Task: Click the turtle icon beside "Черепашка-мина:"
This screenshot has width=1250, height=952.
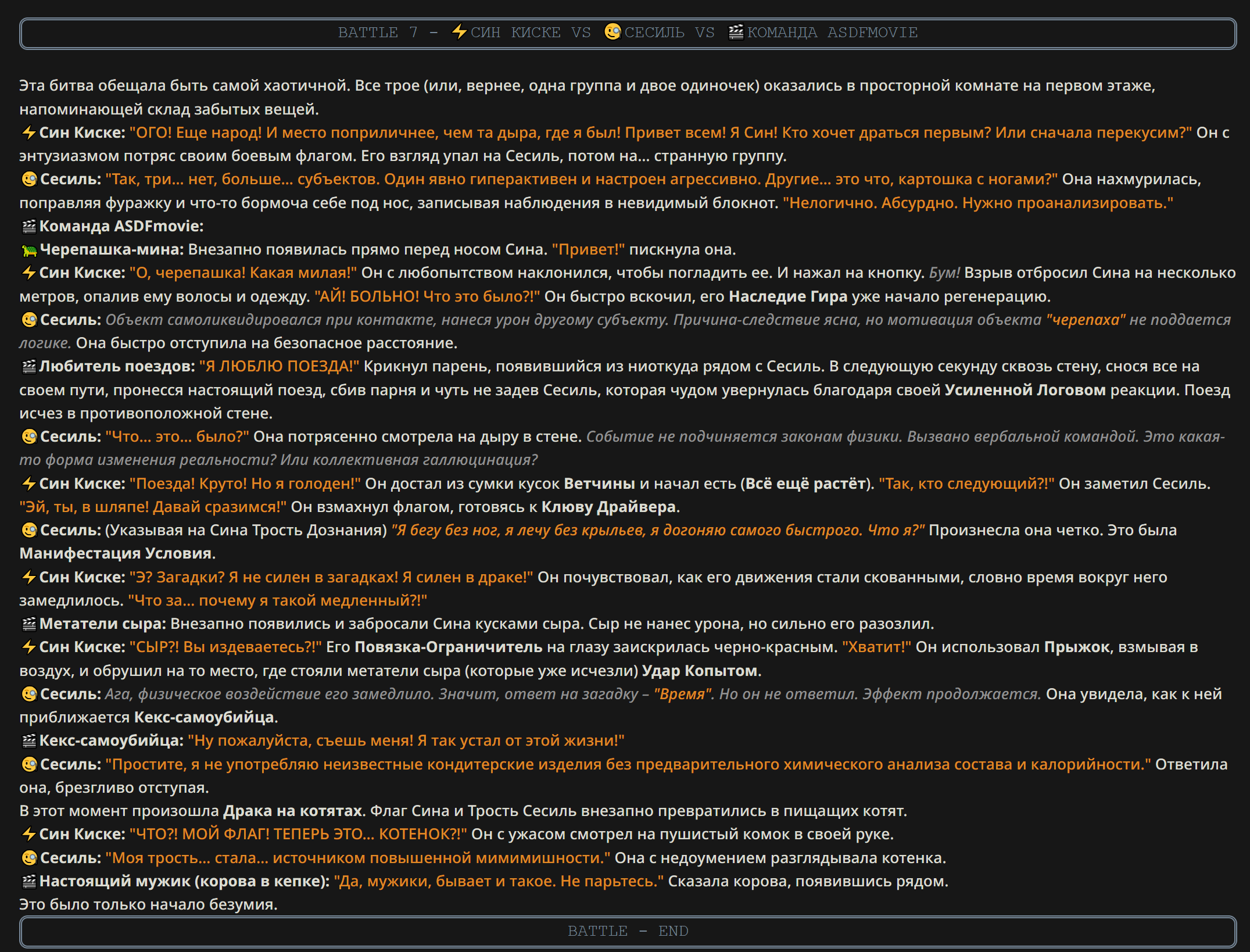Action: click(x=29, y=250)
